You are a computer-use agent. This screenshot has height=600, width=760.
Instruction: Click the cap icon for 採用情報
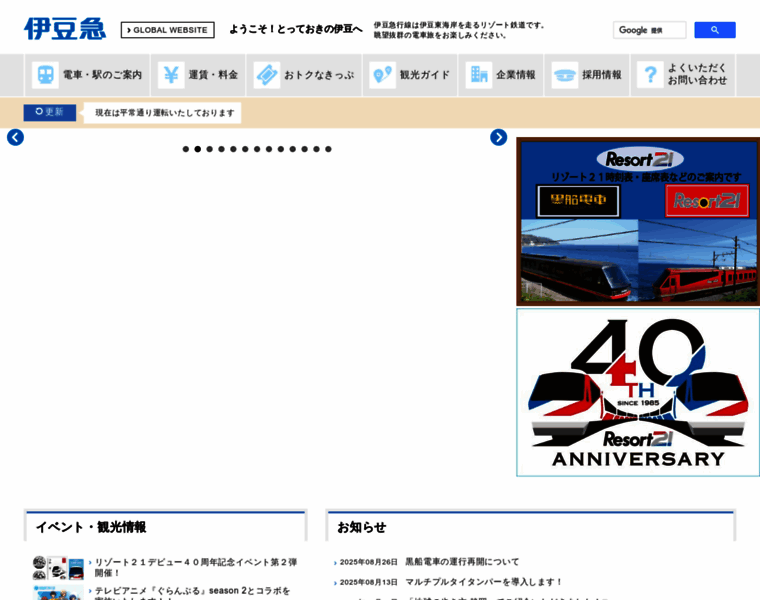[x=565, y=75]
